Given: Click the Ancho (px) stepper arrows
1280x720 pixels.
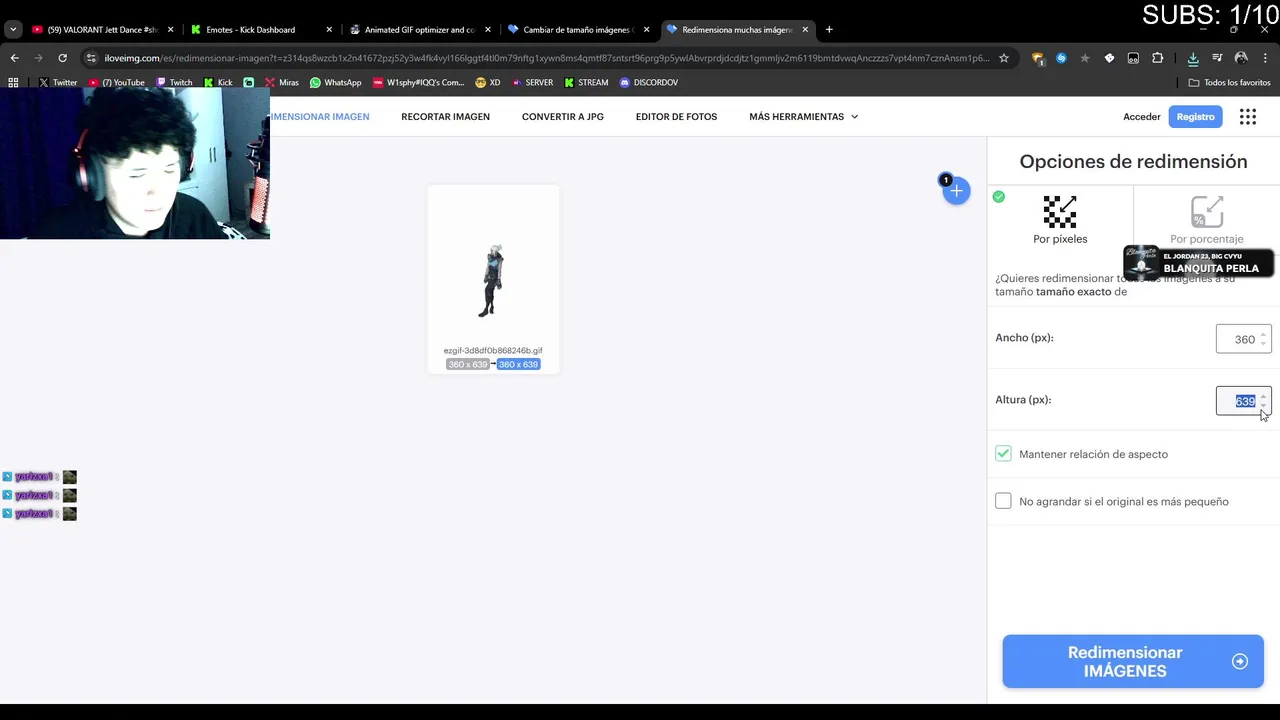Looking at the screenshot, I should pyautogui.click(x=1263, y=339).
